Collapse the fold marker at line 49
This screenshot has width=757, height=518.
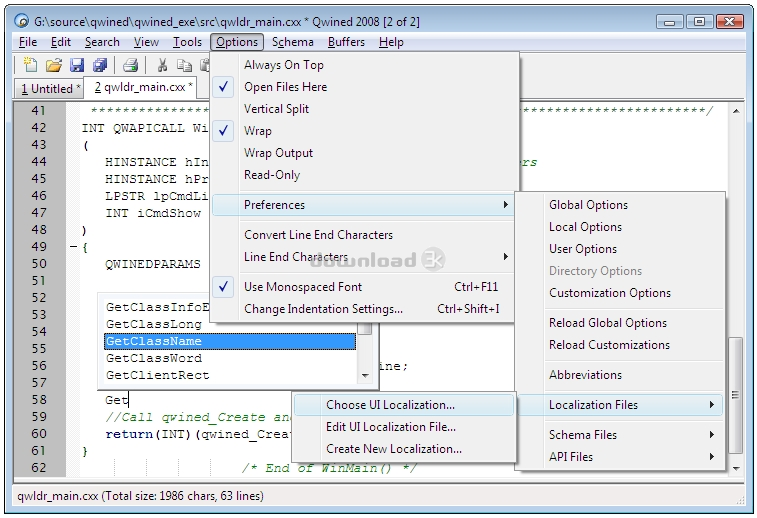[x=73, y=247]
